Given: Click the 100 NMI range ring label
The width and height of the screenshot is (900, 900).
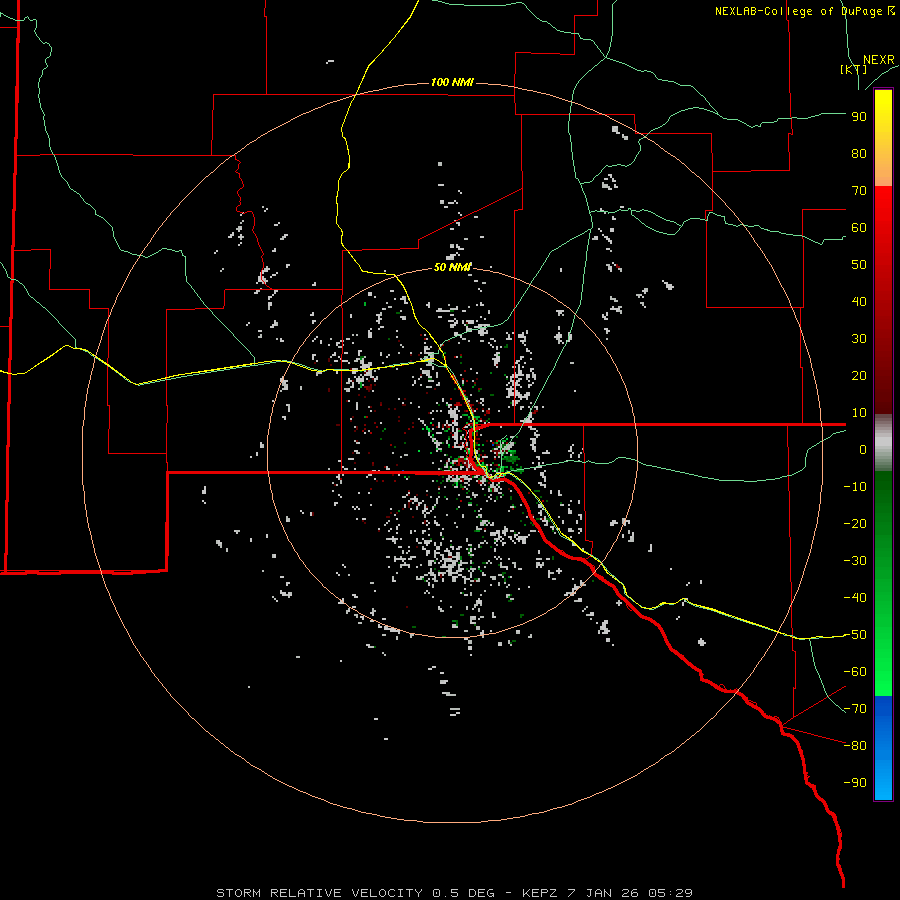Looking at the screenshot, I should [452, 83].
